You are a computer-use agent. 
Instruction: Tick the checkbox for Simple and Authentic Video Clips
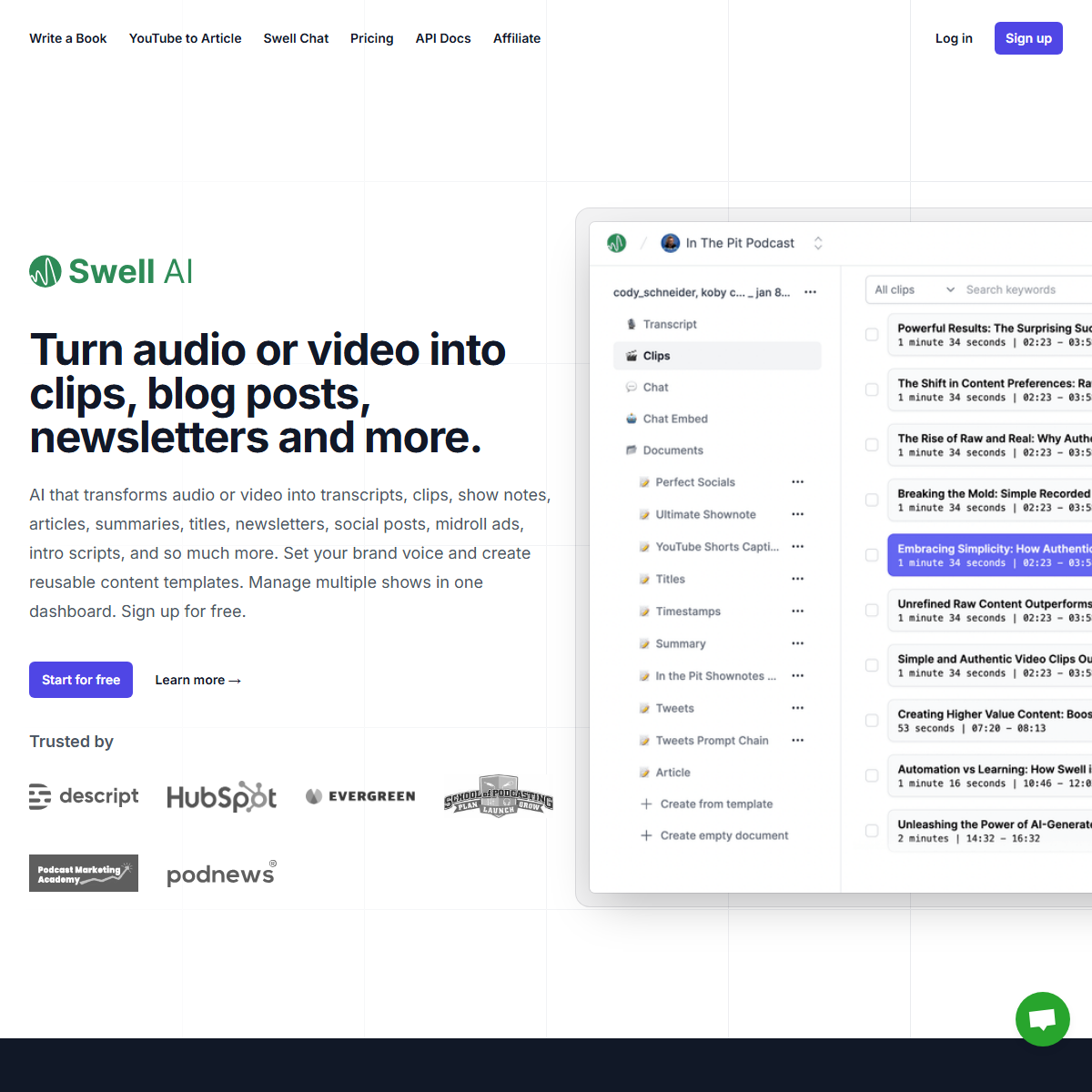click(x=872, y=665)
